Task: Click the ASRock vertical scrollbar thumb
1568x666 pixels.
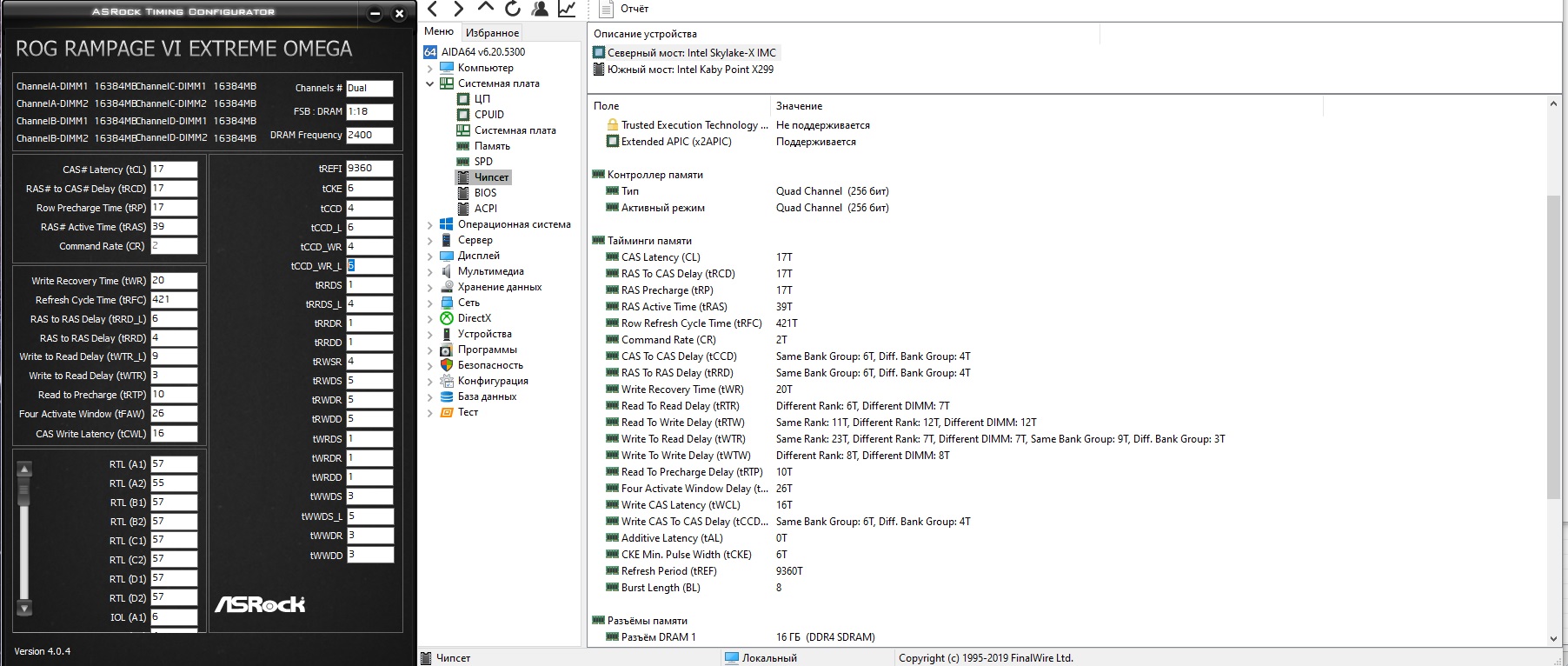Action: 24,493
